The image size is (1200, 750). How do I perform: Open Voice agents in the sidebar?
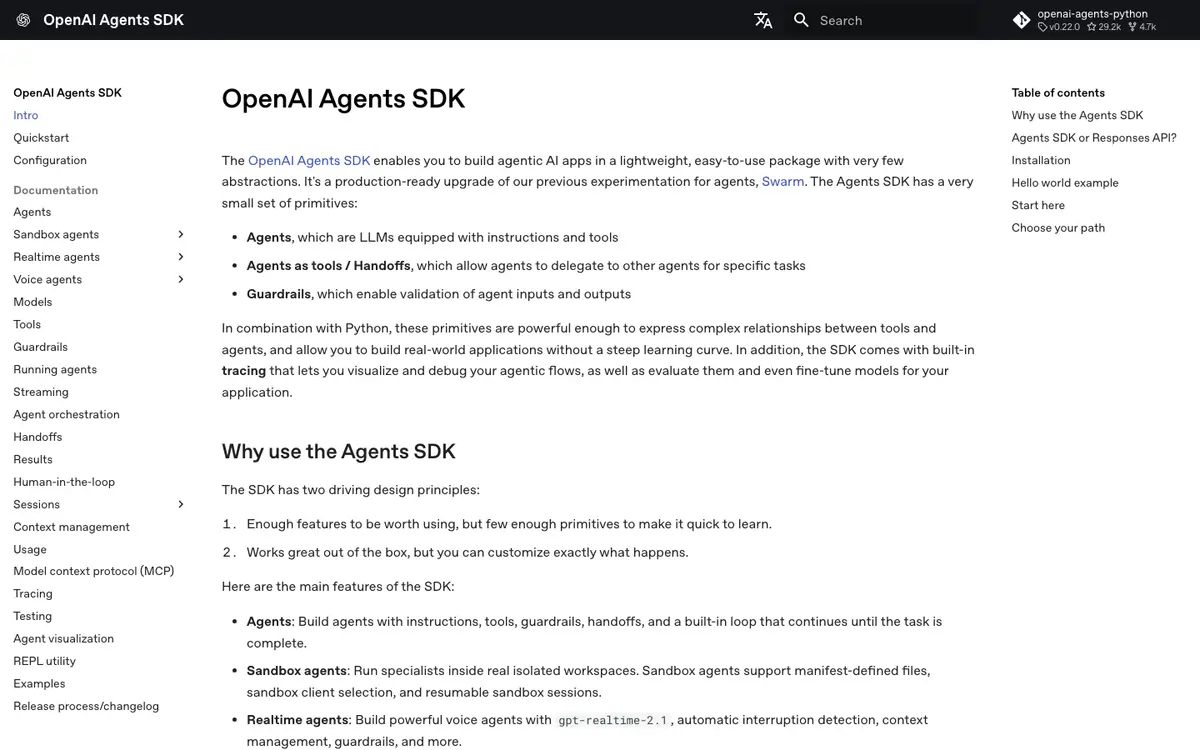(47, 279)
